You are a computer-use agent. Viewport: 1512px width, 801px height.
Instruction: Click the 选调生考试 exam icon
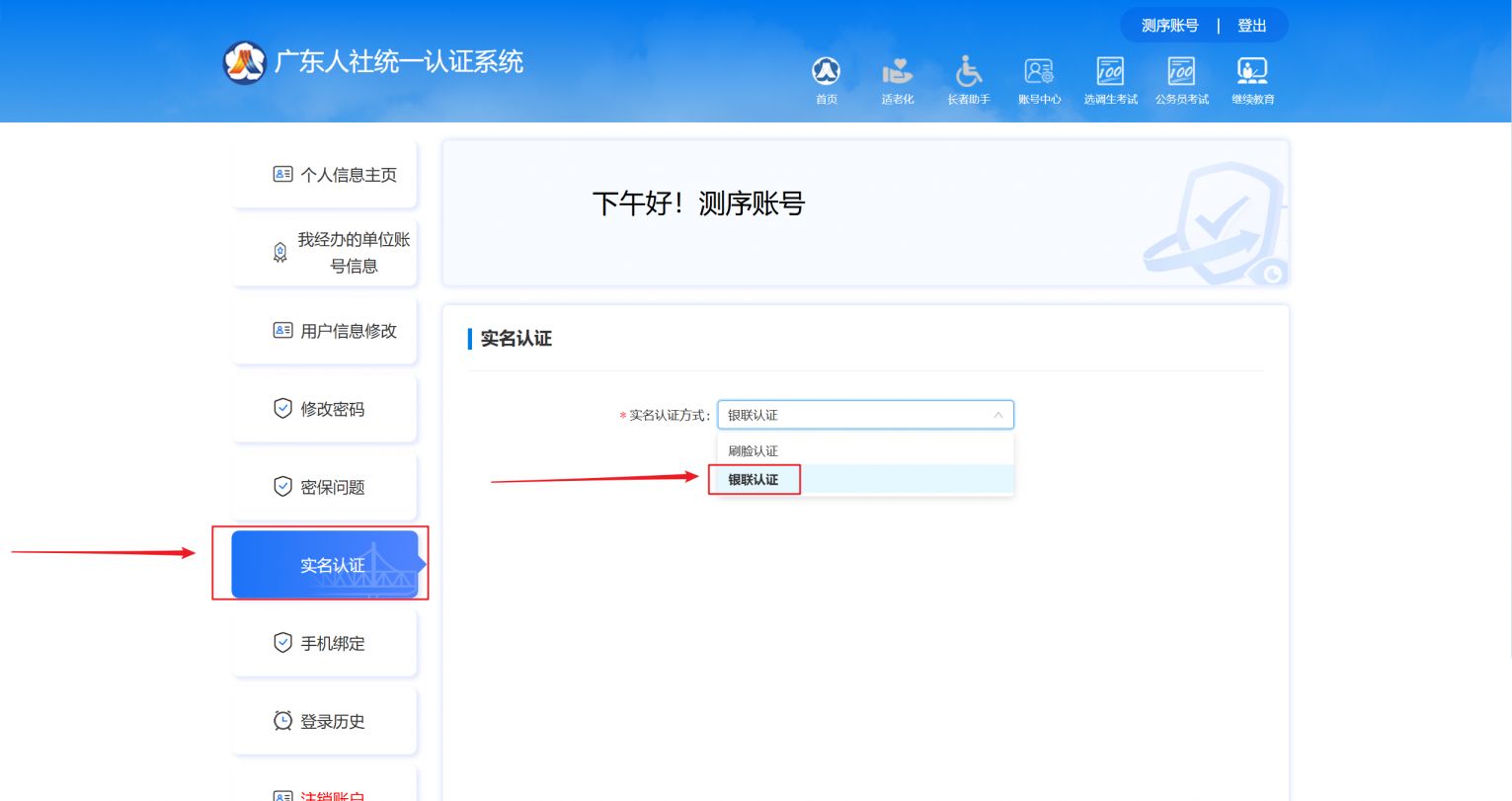pos(1110,72)
